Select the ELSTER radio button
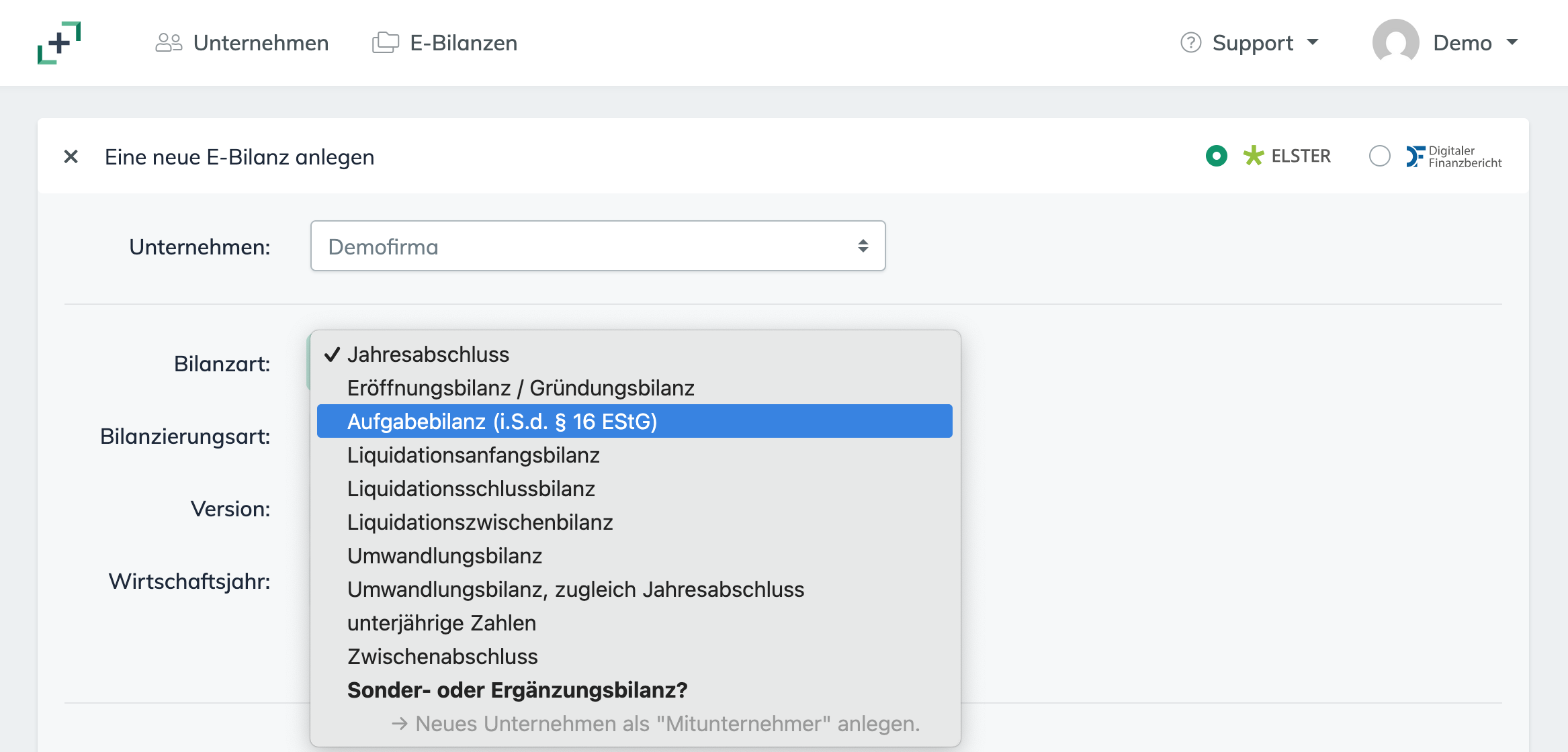The image size is (1568, 752). pyautogui.click(x=1217, y=156)
